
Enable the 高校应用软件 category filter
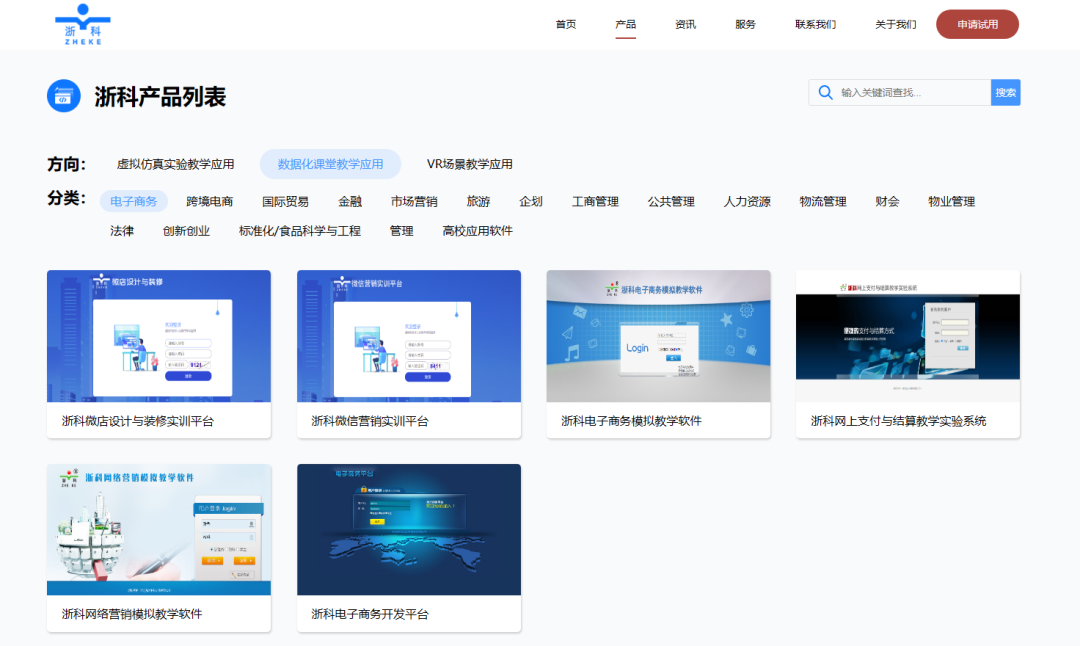tap(475, 230)
